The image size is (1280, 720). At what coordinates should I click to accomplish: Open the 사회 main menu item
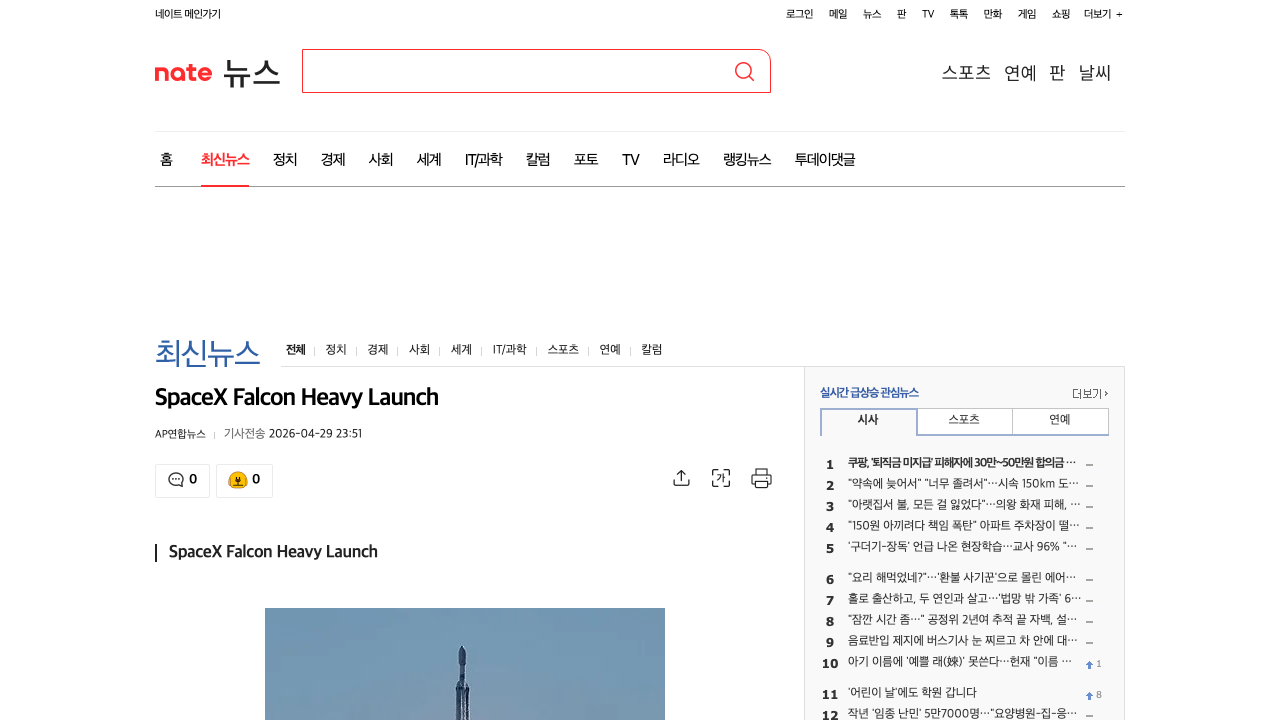381,159
